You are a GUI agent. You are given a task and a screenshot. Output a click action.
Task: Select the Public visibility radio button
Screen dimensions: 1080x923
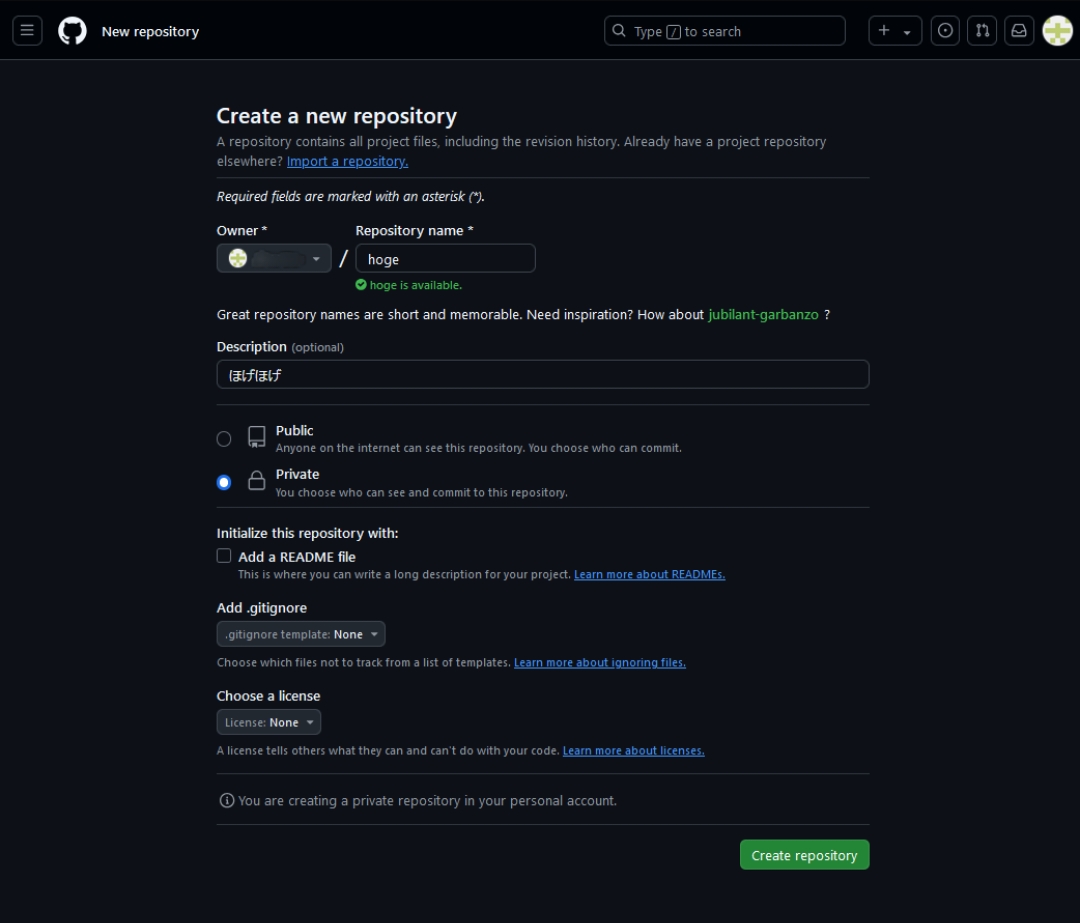[x=224, y=438]
